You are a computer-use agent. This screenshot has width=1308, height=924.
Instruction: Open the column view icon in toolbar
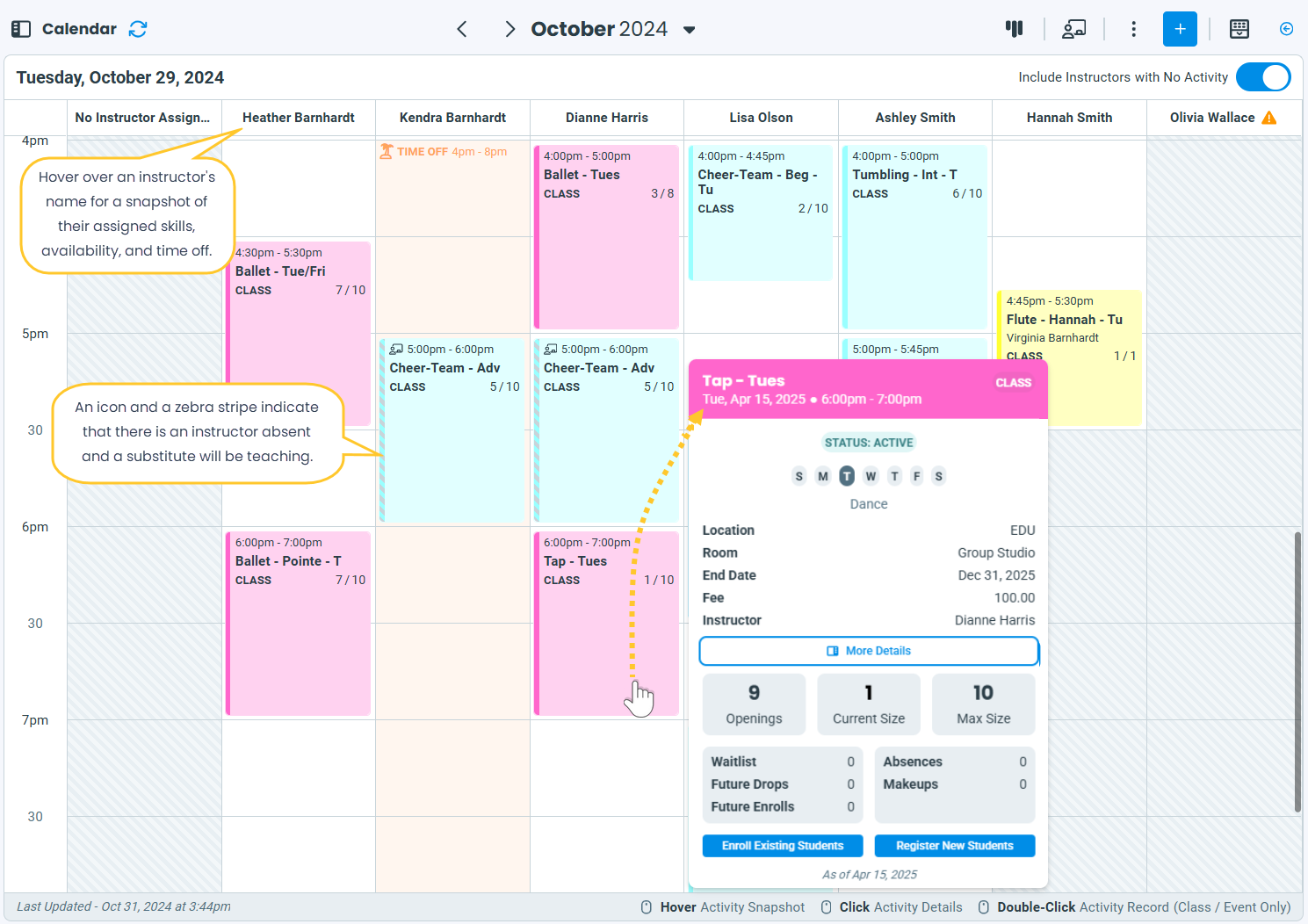tap(1015, 29)
